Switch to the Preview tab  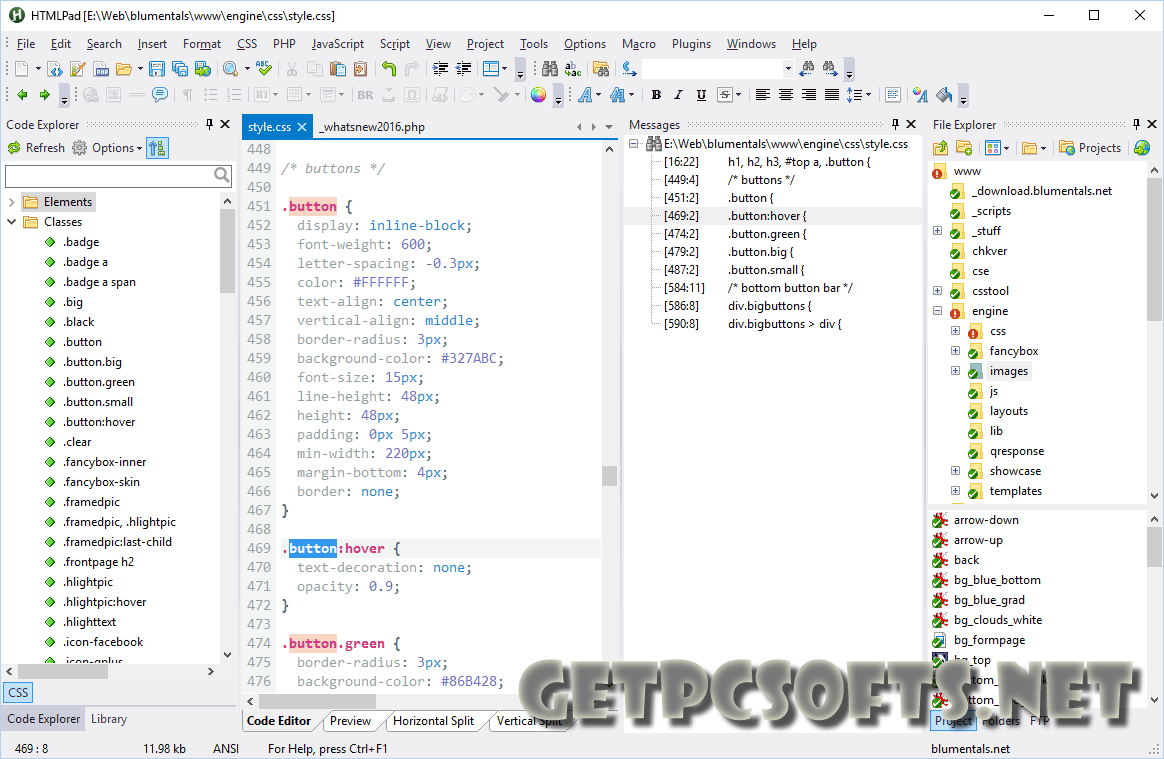[x=350, y=721]
